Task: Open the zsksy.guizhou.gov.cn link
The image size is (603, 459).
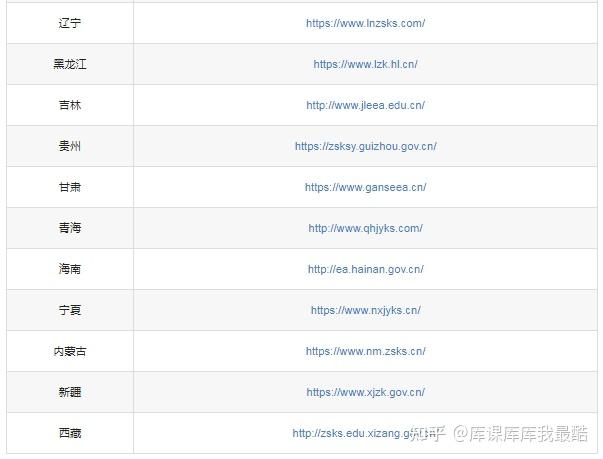Action: (365, 146)
